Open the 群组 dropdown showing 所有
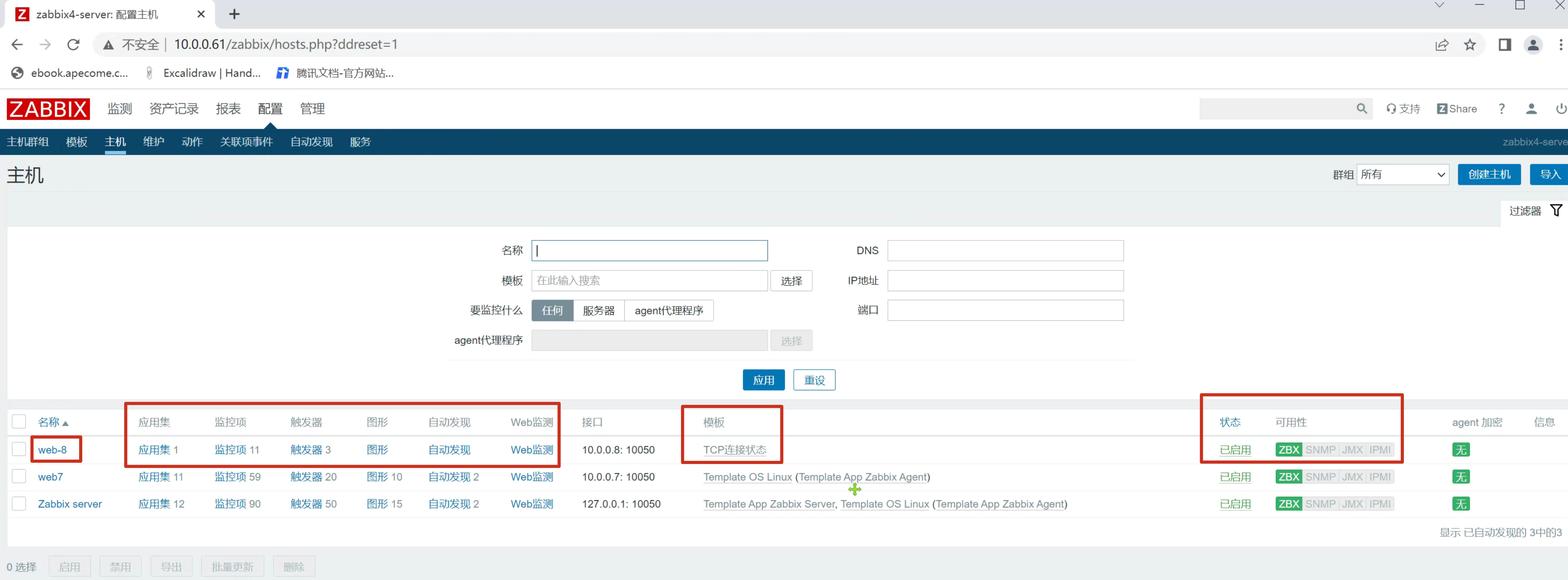 (x=1402, y=175)
